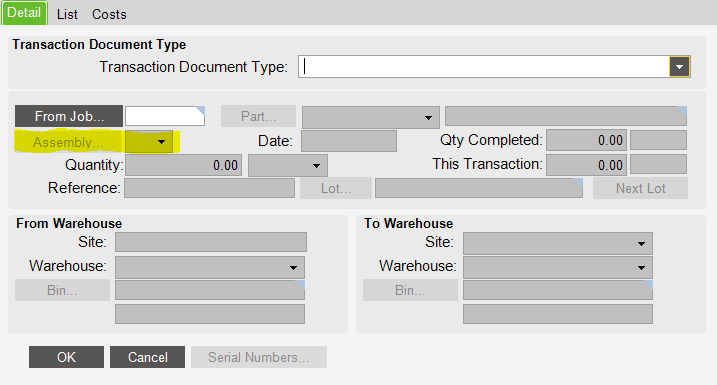Click the OK button
The width and height of the screenshot is (717, 385).
pyautogui.click(x=66, y=357)
